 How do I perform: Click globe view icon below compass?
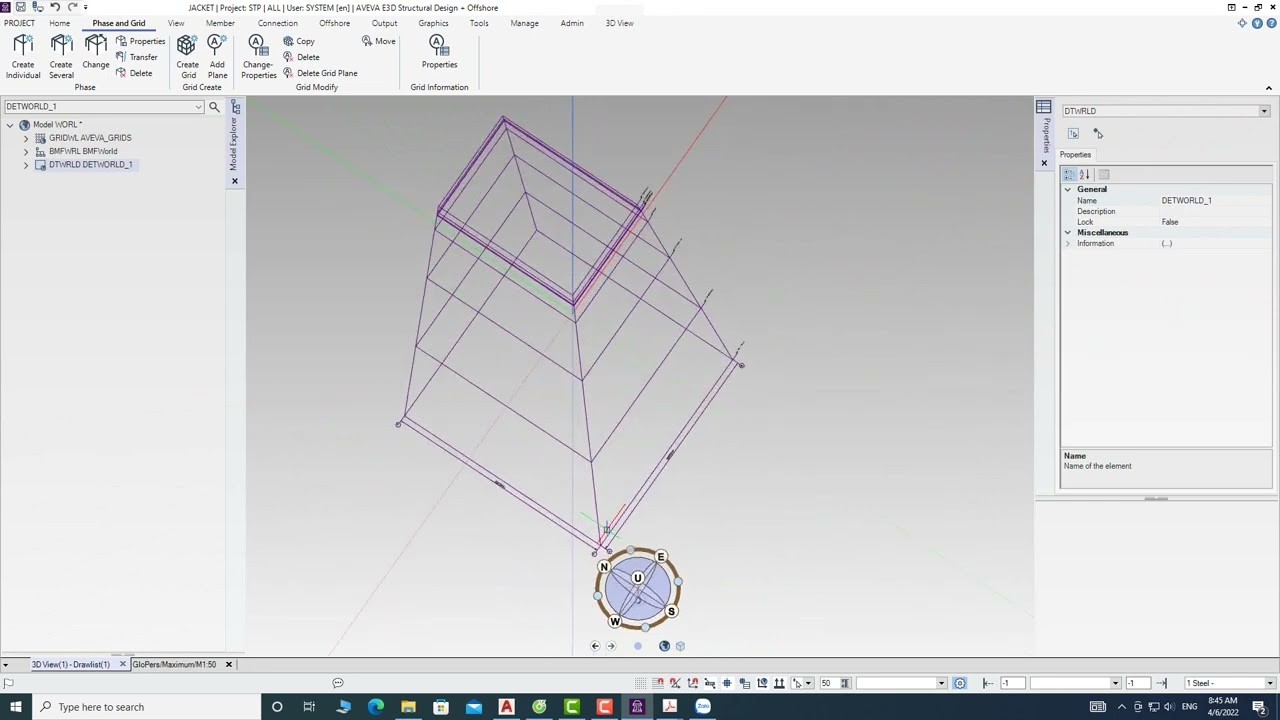(x=664, y=646)
